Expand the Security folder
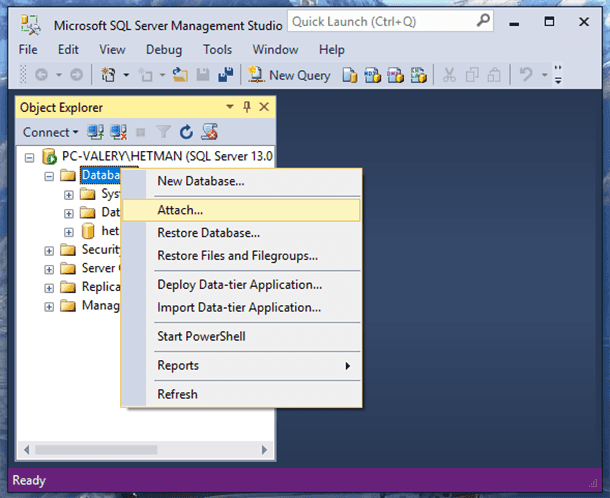The width and height of the screenshot is (610, 498). pos(49,251)
